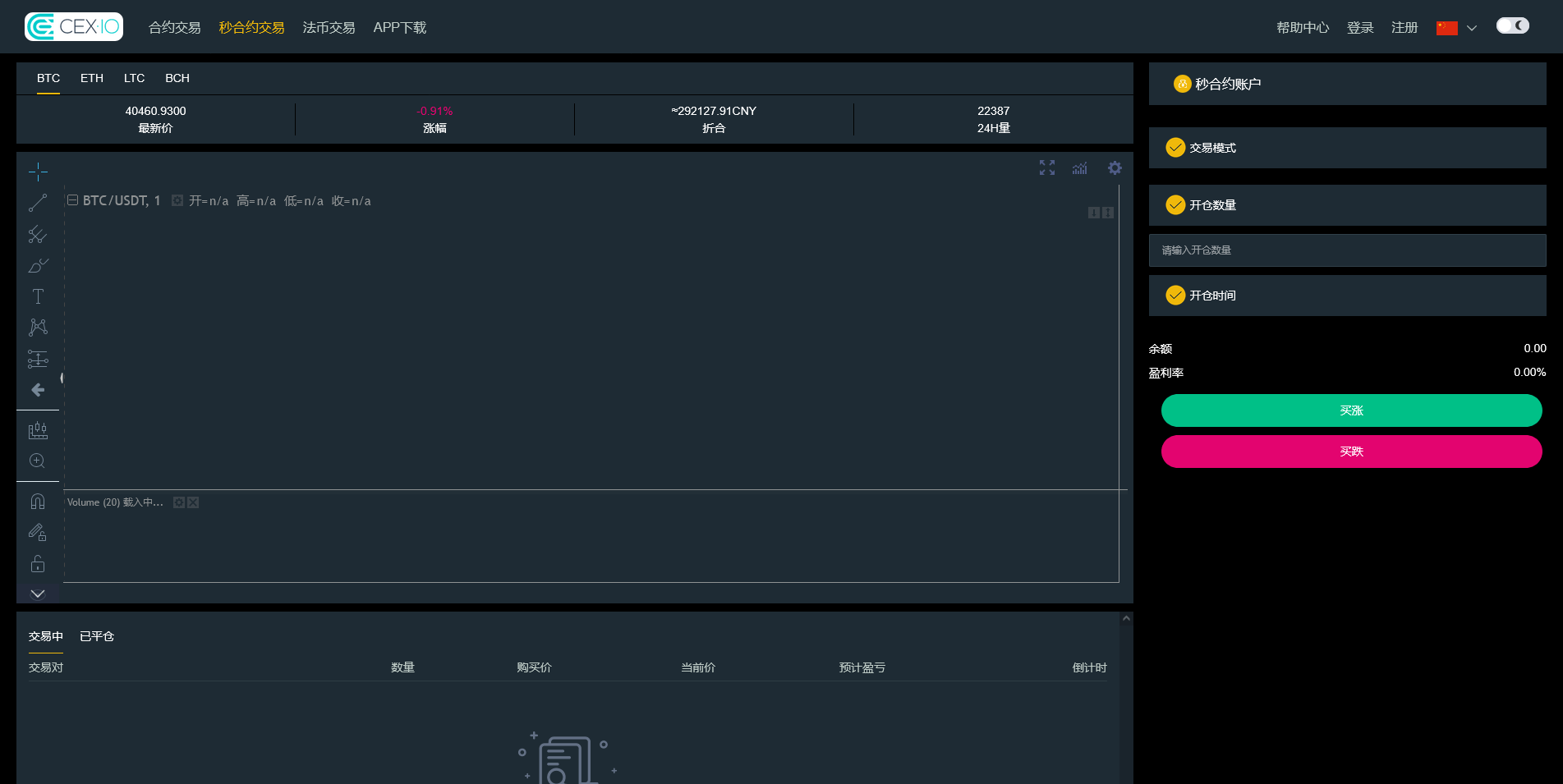Open chart fullscreen mode icon

click(x=1047, y=167)
